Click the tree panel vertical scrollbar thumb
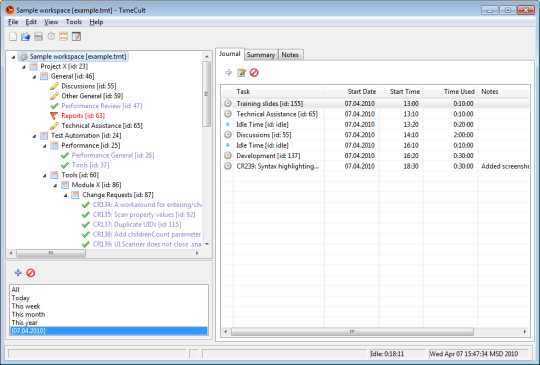Viewport: 540px width, 365px height. [x=207, y=94]
